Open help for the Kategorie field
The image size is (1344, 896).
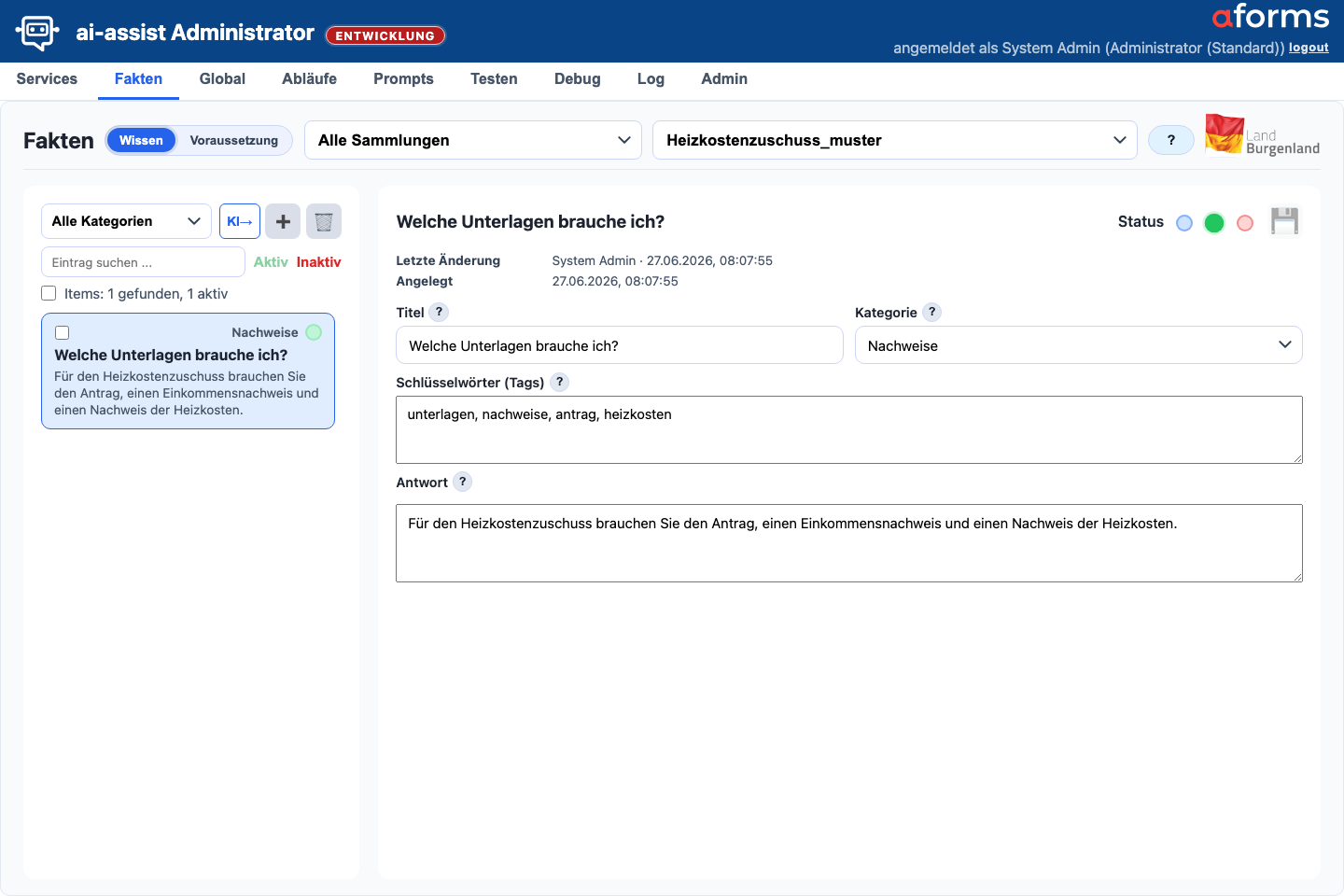point(931,312)
